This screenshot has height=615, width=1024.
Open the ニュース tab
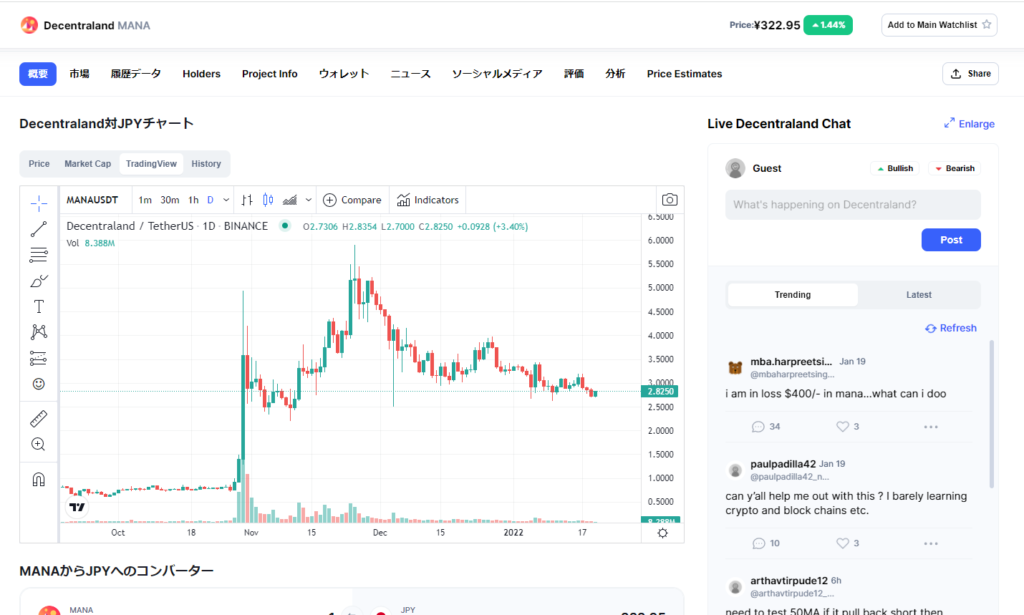tap(411, 74)
